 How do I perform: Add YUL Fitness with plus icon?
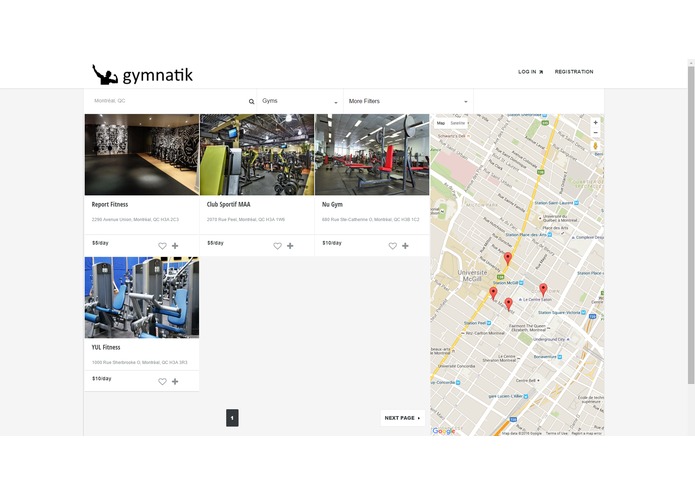(175, 381)
